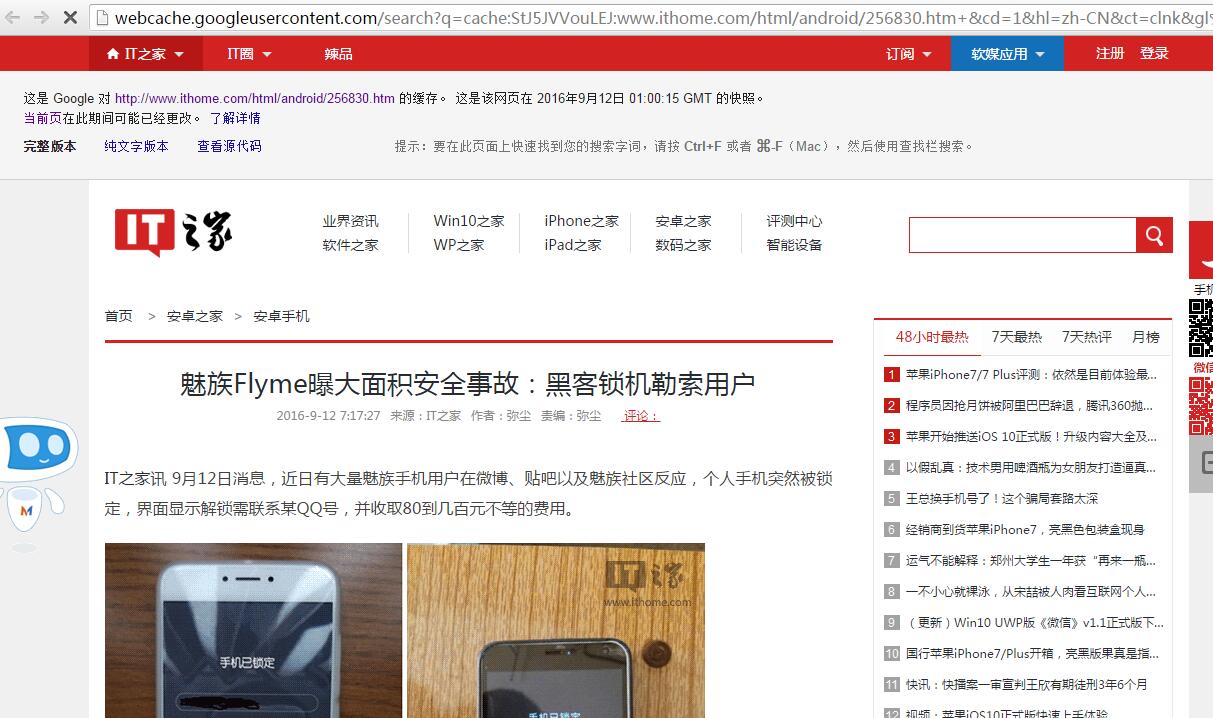The height and width of the screenshot is (718, 1213).
Task: Click the red search magnifier icon
Action: click(1154, 235)
